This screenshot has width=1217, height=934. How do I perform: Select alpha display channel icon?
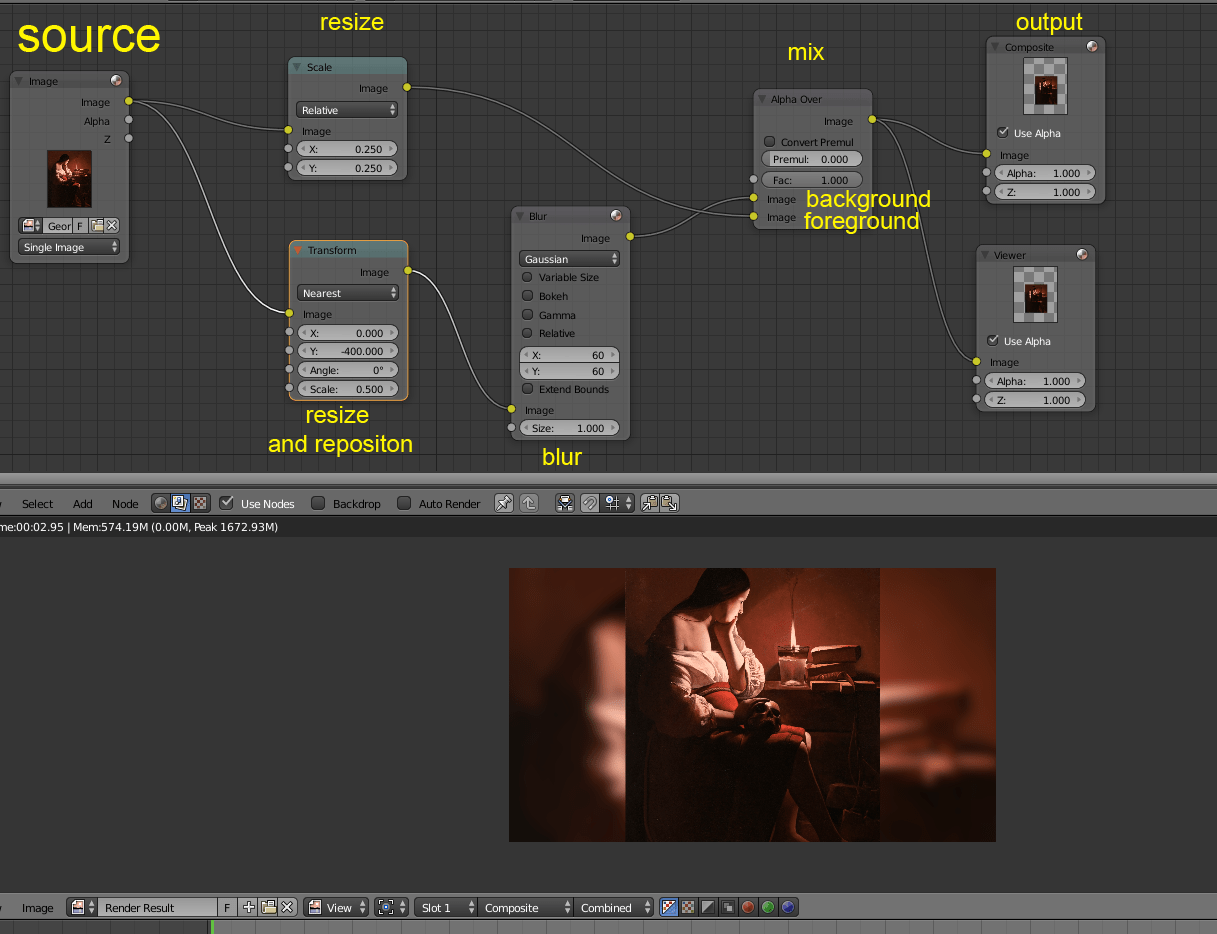[708, 907]
